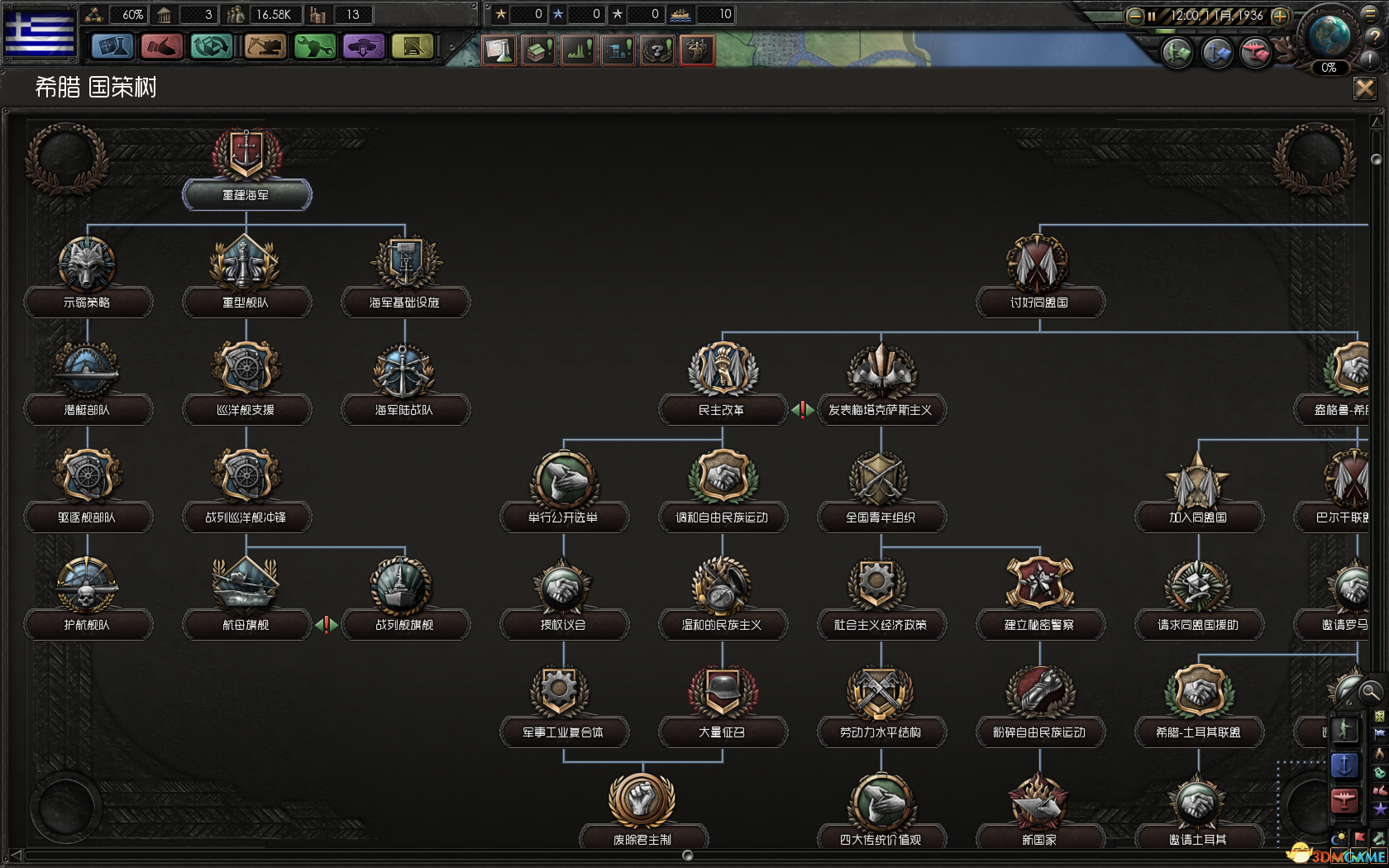Open the Logistics yellow icon

point(413,47)
